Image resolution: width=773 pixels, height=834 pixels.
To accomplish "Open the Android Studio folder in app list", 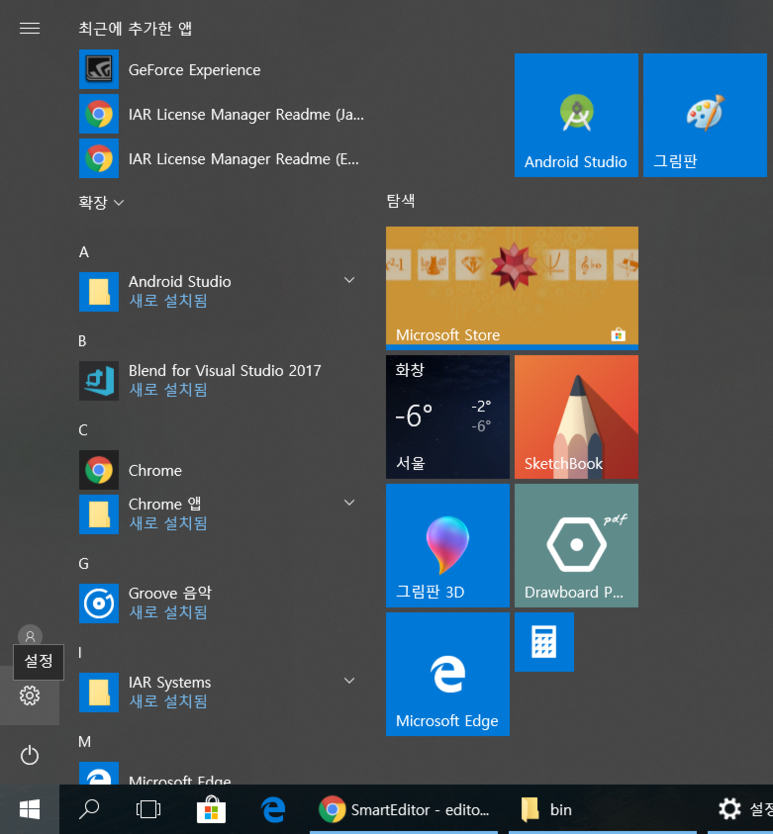I will [x=222, y=291].
